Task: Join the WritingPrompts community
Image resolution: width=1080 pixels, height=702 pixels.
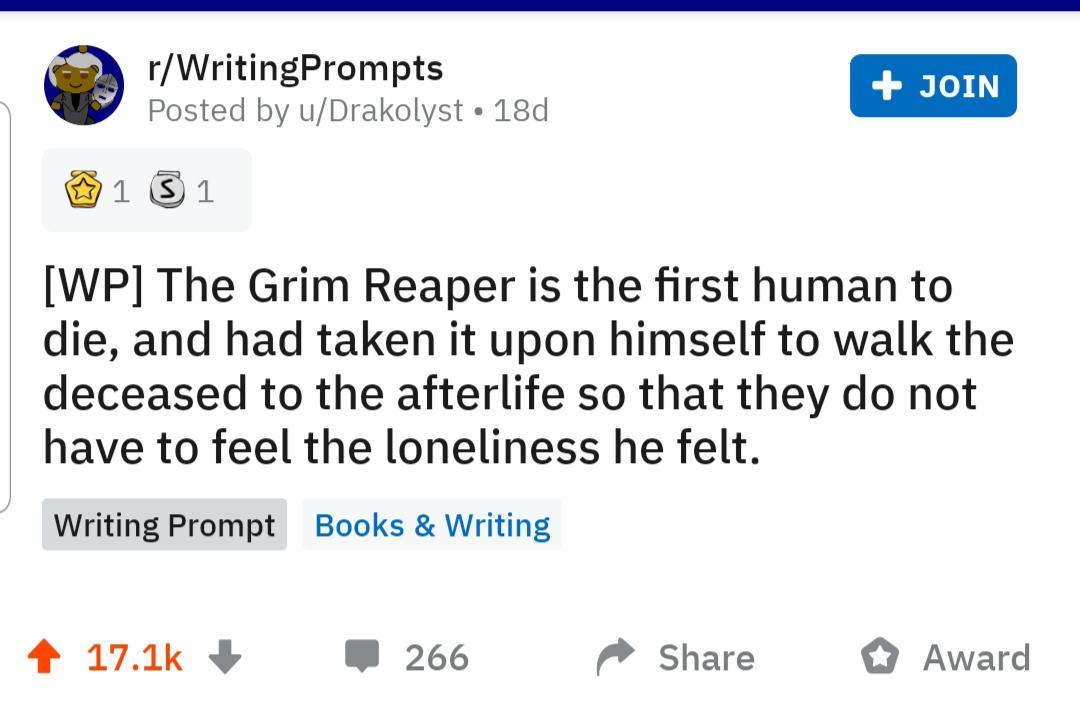Action: pos(933,86)
